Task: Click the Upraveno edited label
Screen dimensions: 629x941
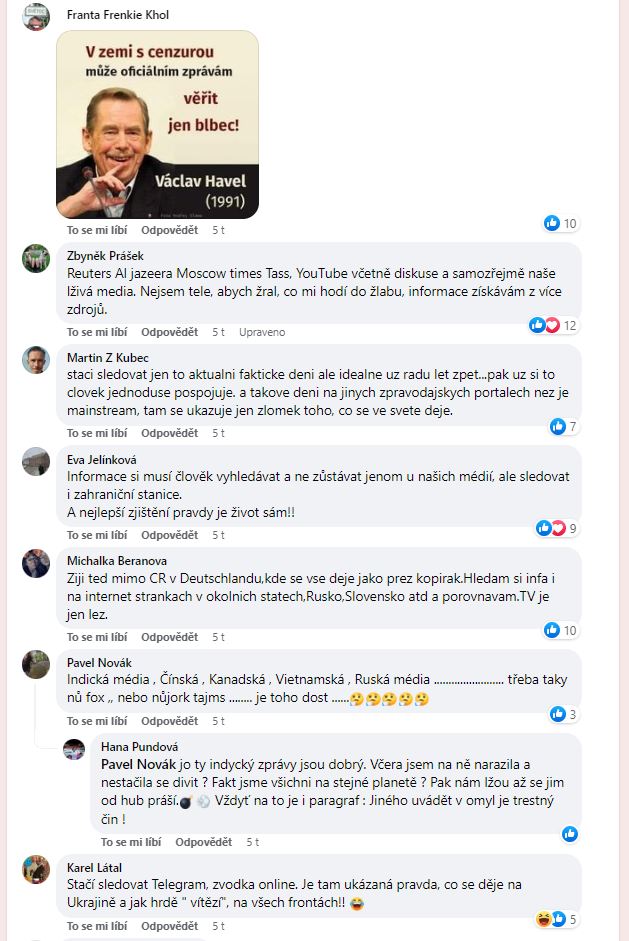Action: 262,332
